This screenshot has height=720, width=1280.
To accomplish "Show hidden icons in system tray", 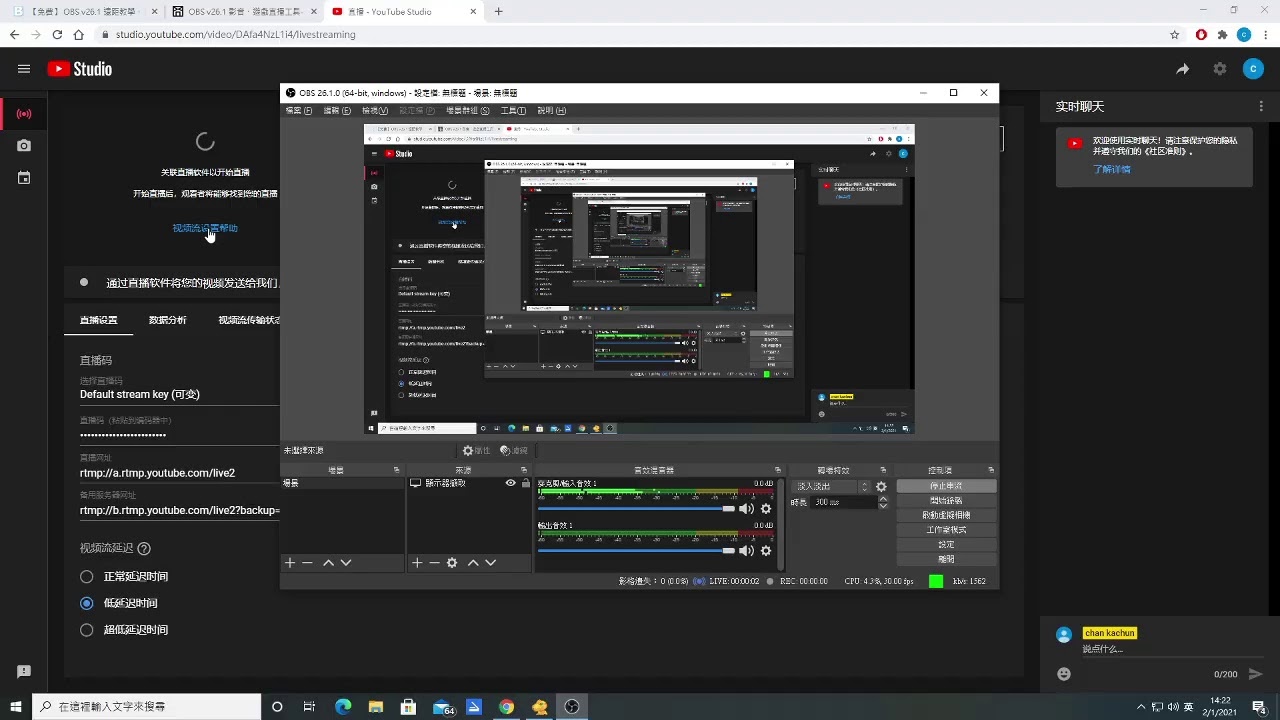I will pos(1139,707).
